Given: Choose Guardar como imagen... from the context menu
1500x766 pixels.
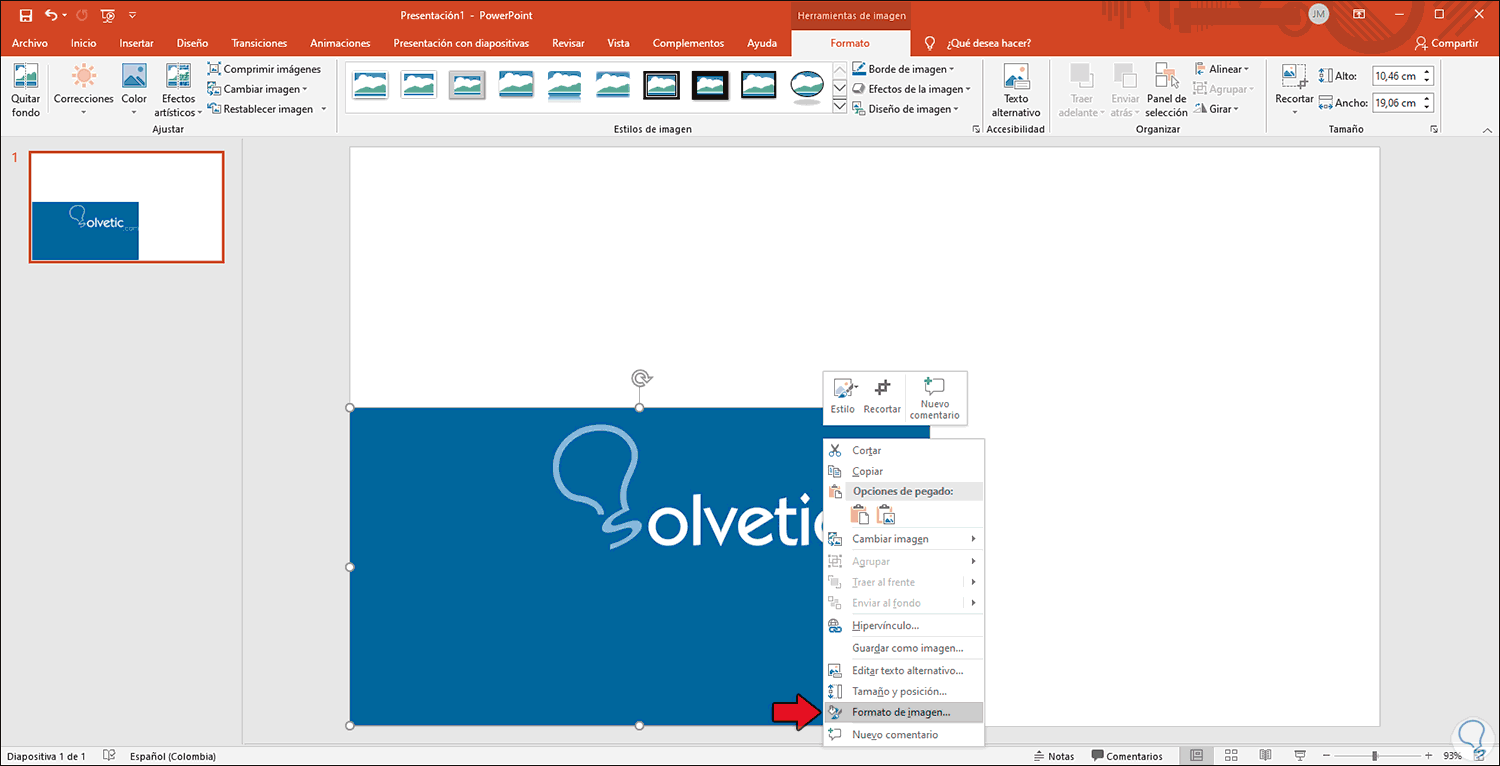Looking at the screenshot, I should [904, 648].
